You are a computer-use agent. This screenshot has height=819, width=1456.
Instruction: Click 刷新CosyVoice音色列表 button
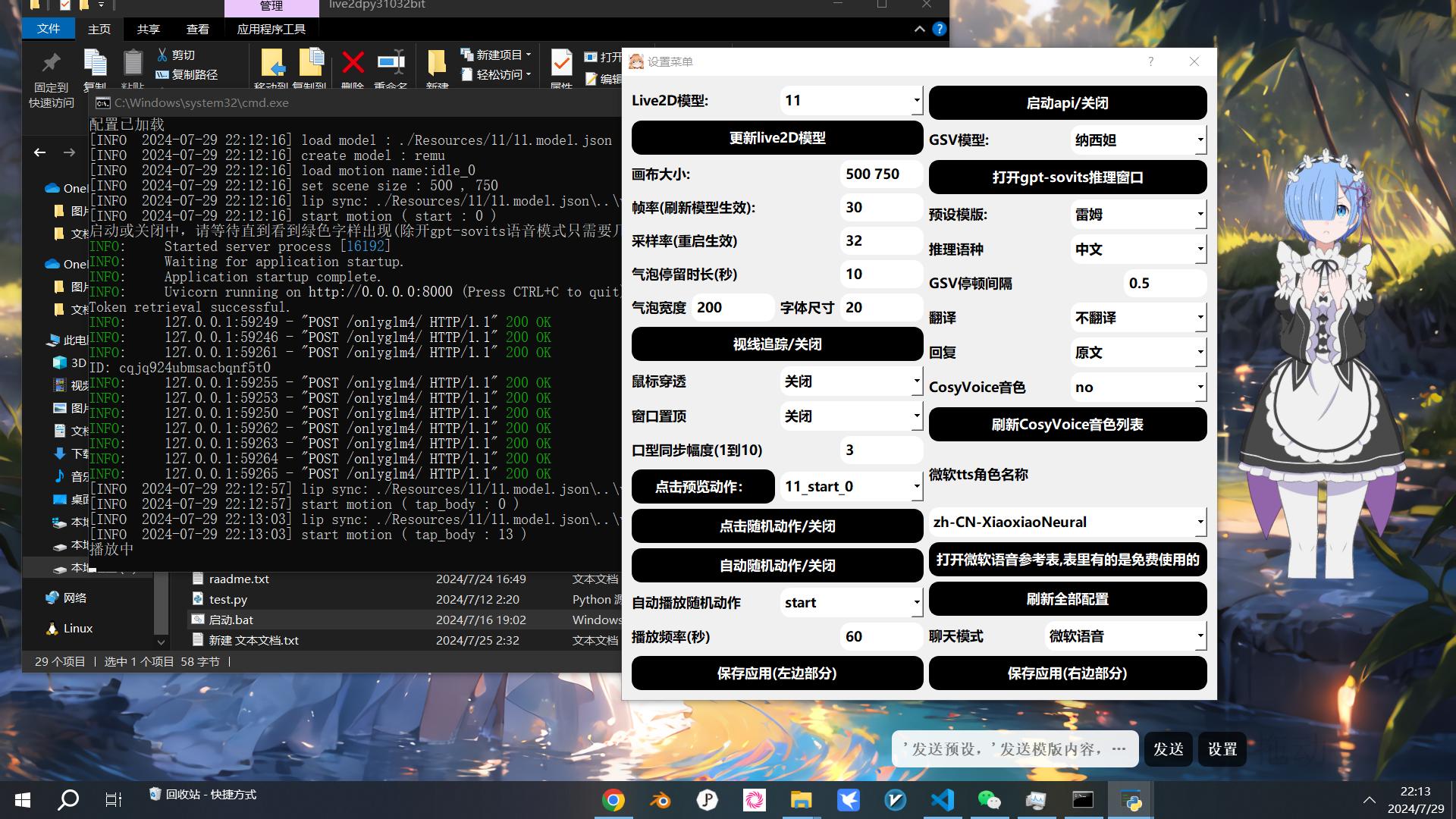(1068, 425)
